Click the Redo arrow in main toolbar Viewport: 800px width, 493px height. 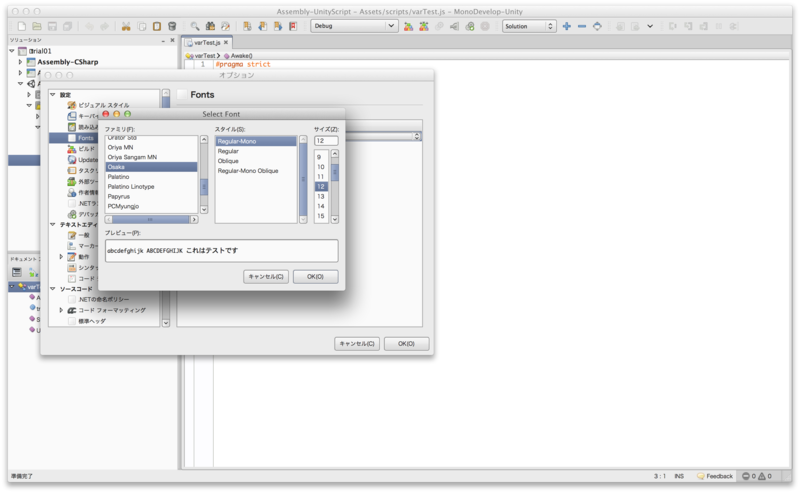104,26
